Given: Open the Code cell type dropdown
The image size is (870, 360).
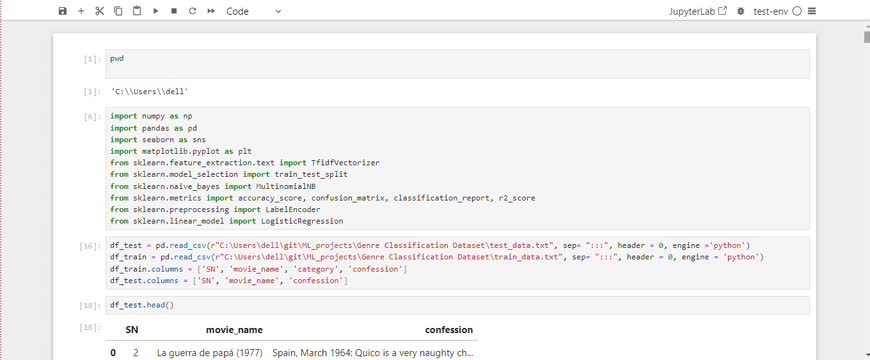Looking at the screenshot, I should pos(254,11).
